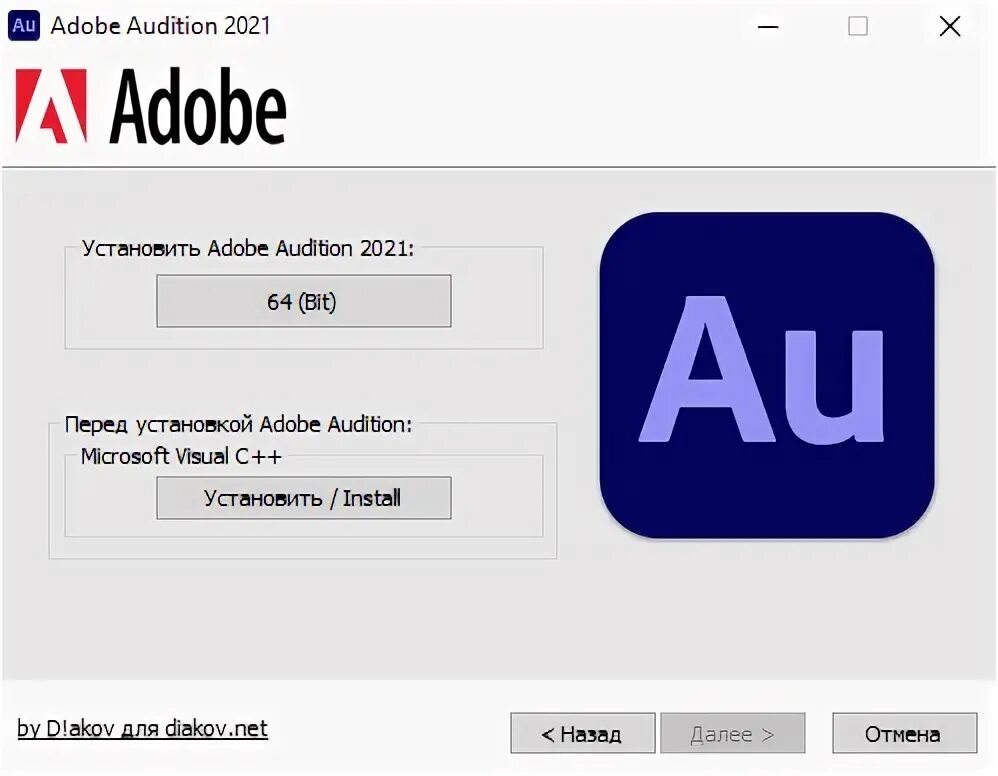Viewport: 998px width, 776px height.
Task: Click the large Audition Au logo
Action: pyautogui.click(x=767, y=375)
